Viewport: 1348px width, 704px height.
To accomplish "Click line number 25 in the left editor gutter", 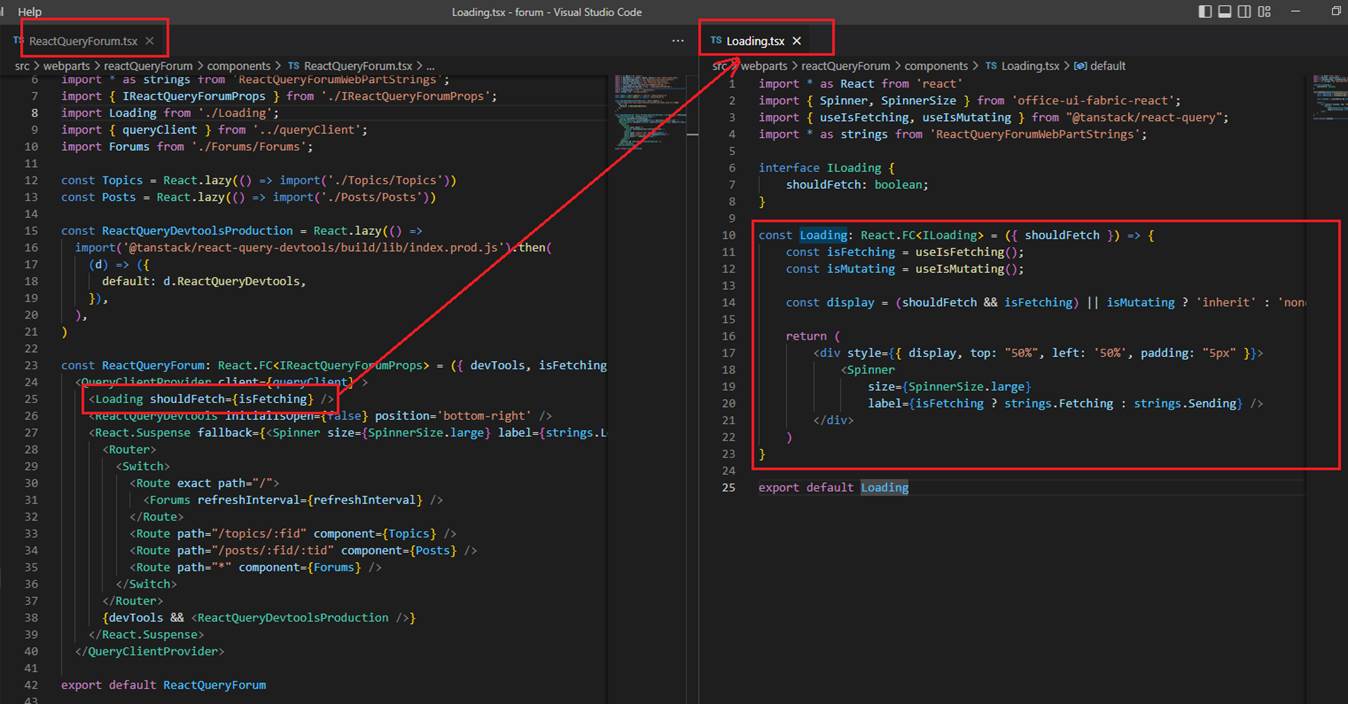I will click(x=31, y=399).
